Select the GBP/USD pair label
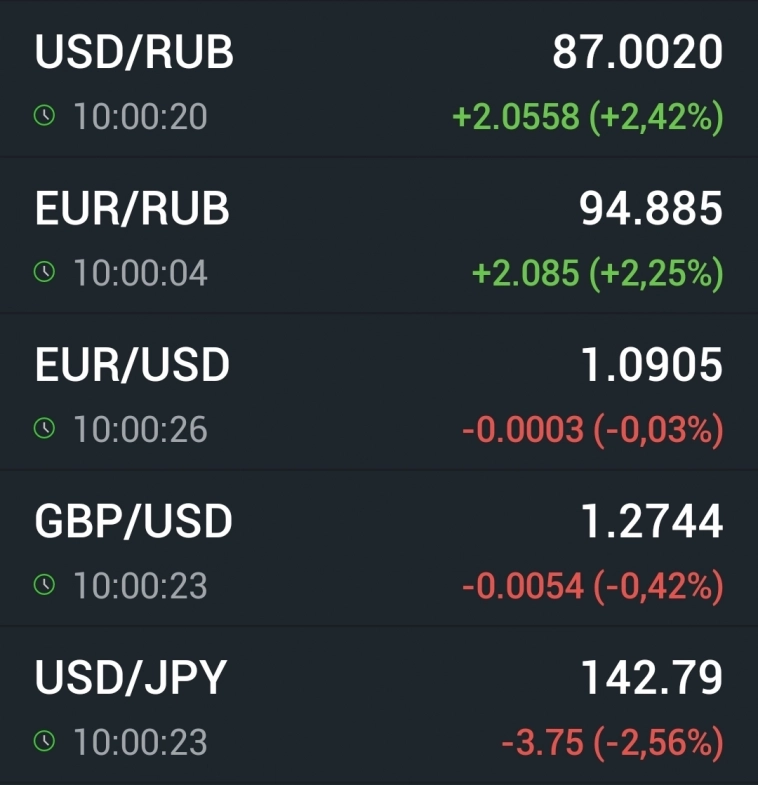Screen dimensions: 758x785 click(x=133, y=521)
